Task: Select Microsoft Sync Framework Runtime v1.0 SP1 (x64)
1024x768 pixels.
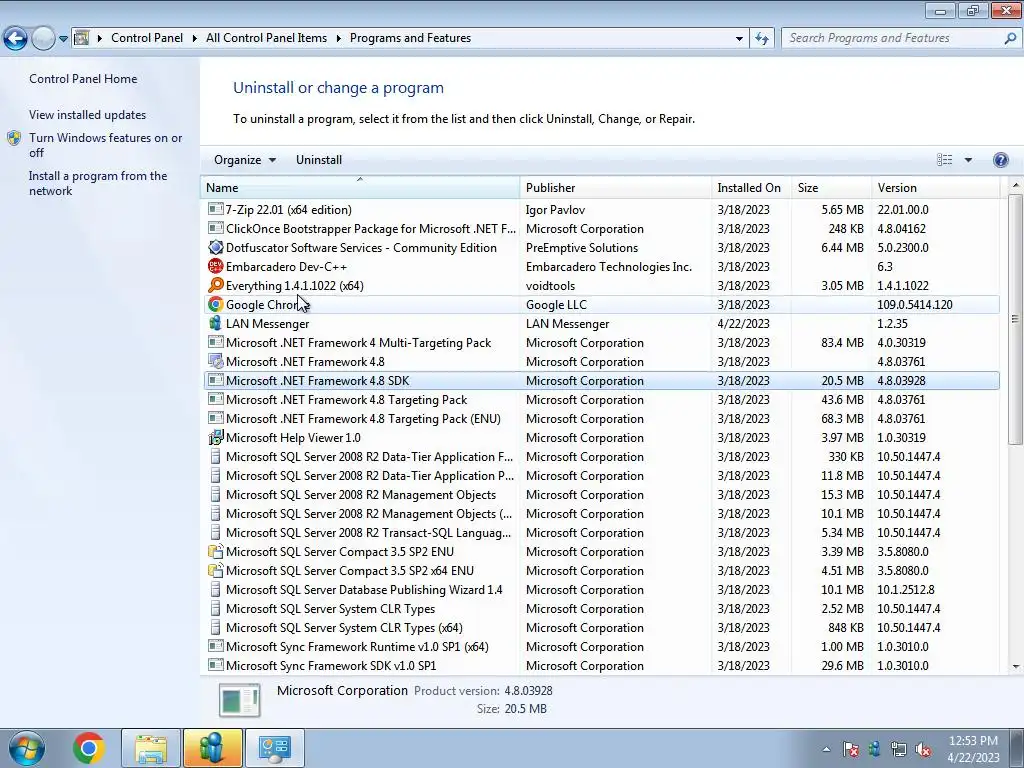Action: pos(601,647)
